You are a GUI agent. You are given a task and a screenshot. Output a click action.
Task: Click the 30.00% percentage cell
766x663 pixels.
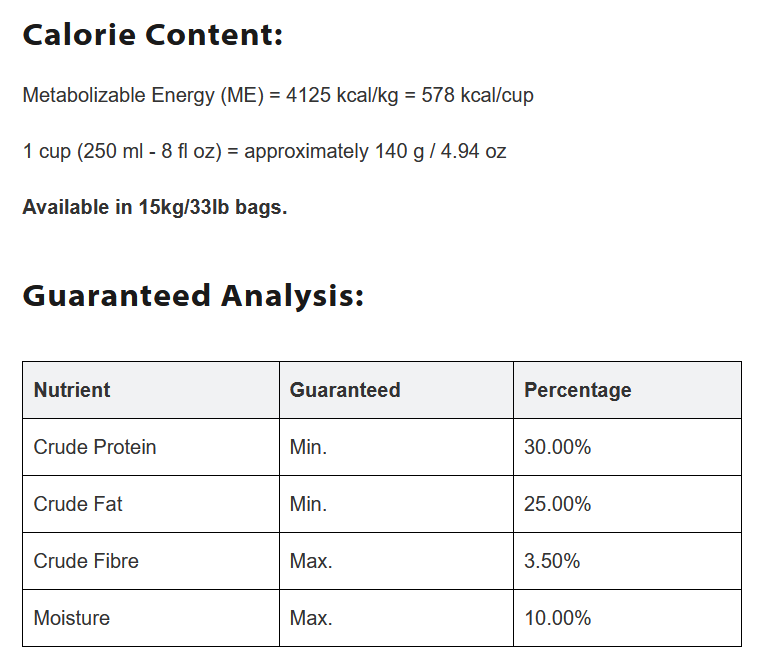558,447
